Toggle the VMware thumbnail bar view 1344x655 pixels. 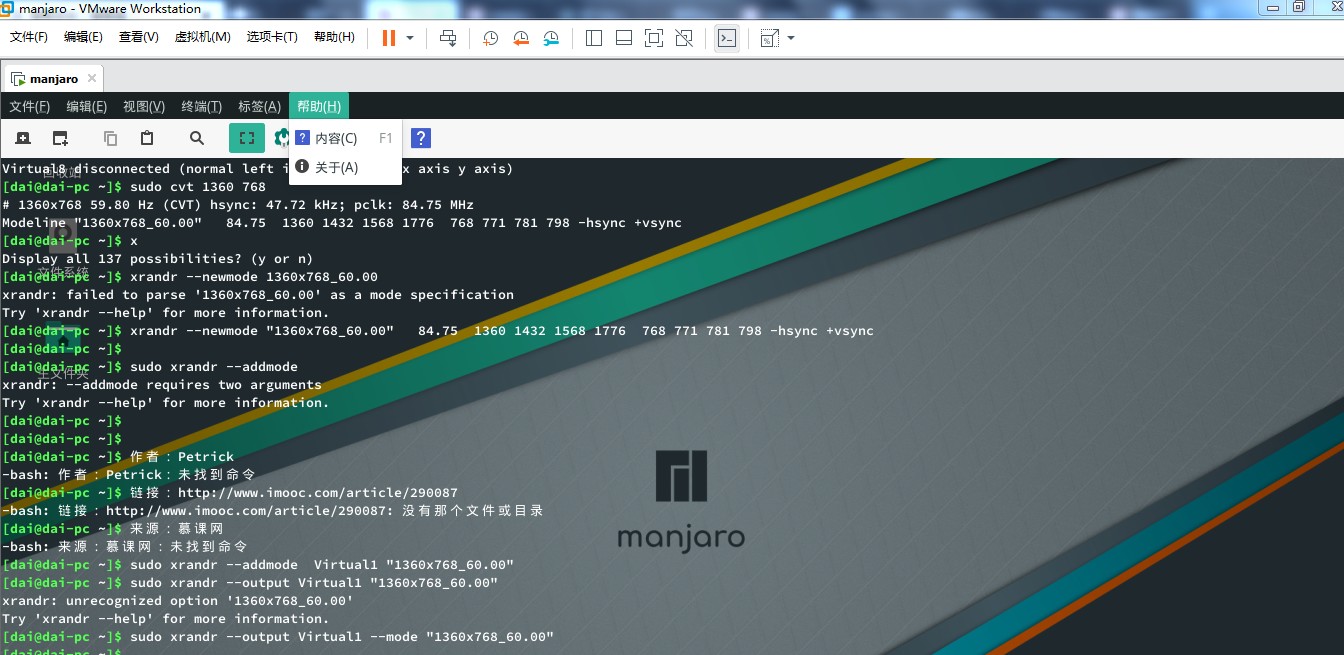(x=623, y=38)
